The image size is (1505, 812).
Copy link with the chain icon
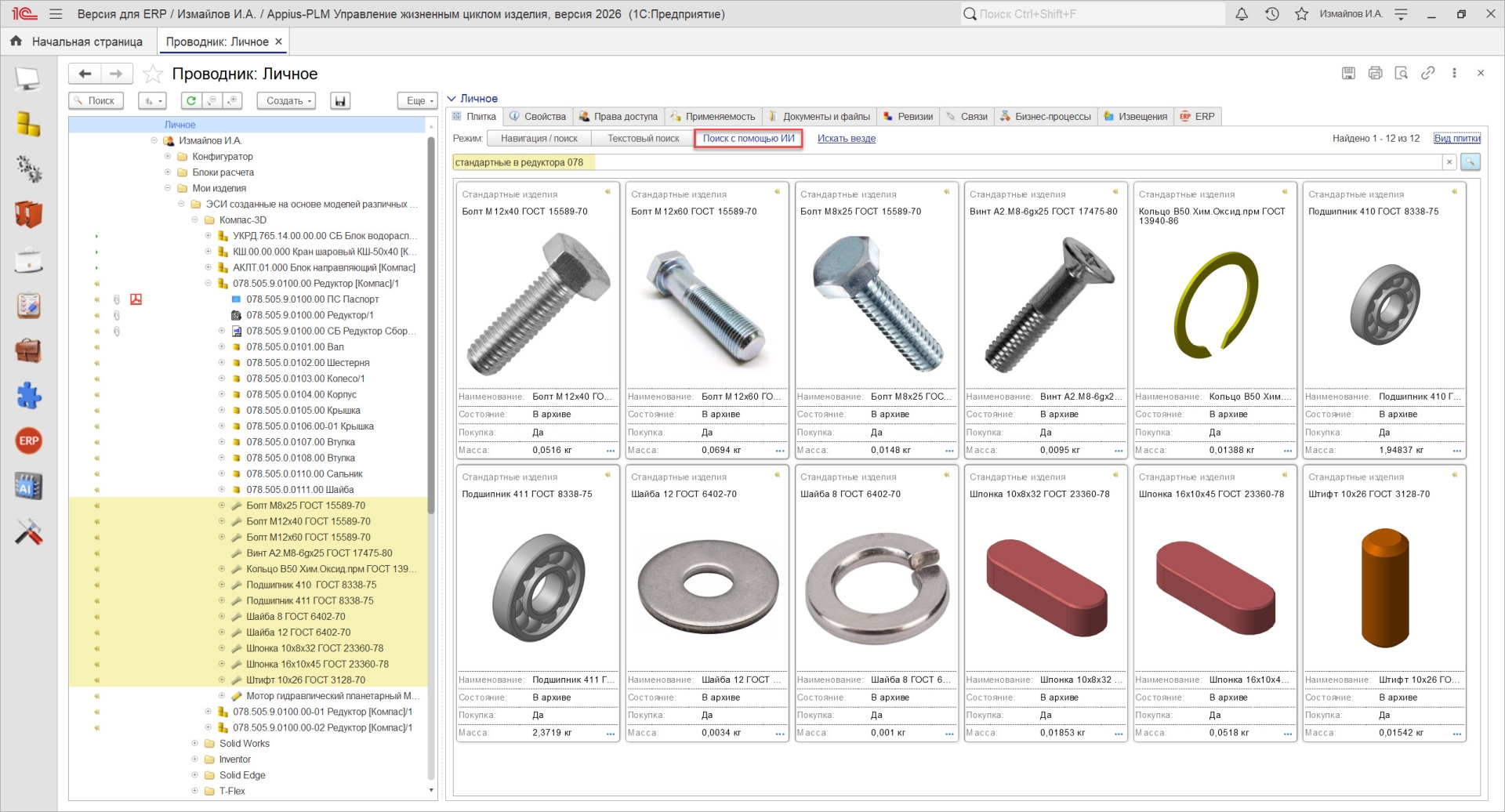coord(1427,73)
